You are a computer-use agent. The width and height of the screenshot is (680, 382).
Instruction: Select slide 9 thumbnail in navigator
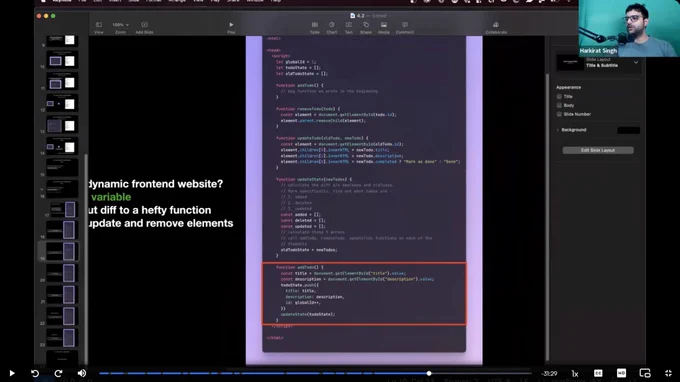61,40
